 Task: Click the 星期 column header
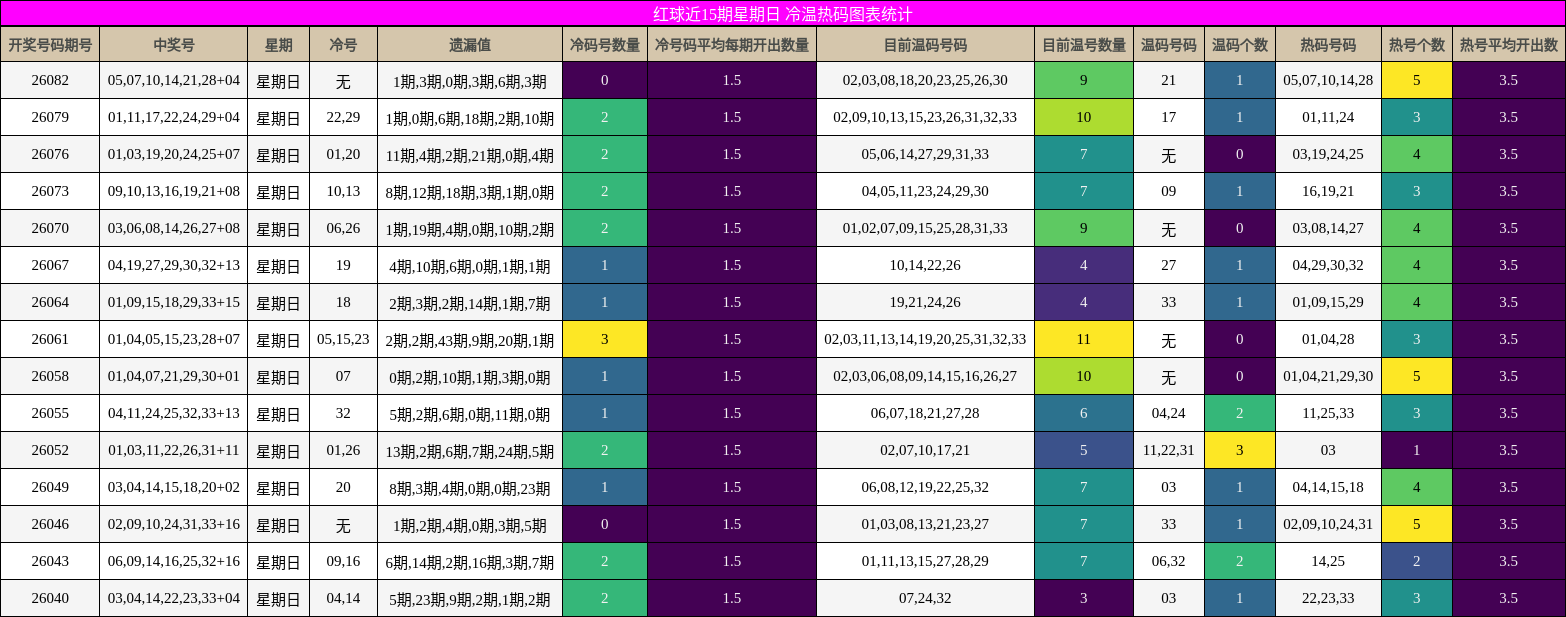279,45
